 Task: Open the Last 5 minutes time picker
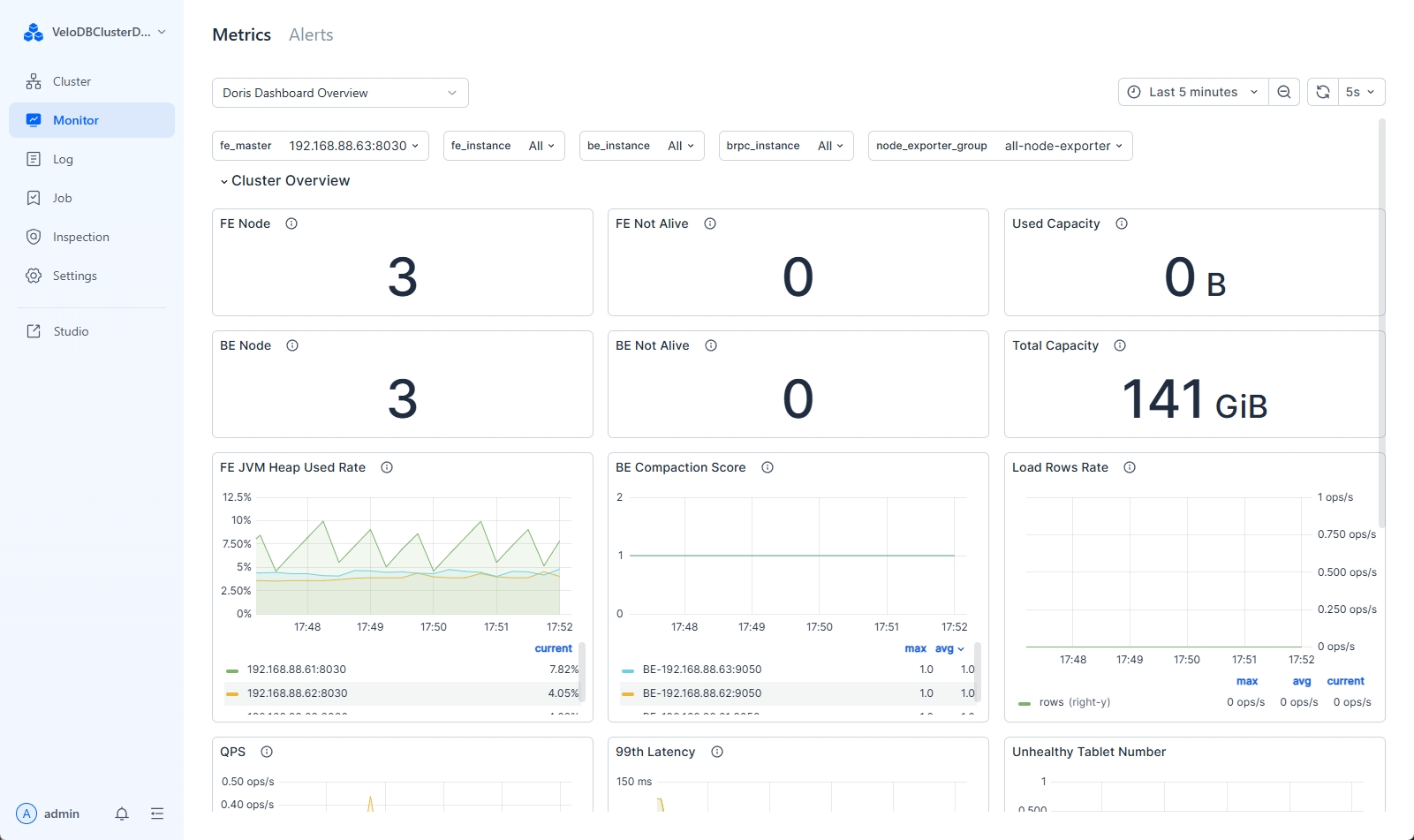pyautogui.click(x=1193, y=92)
